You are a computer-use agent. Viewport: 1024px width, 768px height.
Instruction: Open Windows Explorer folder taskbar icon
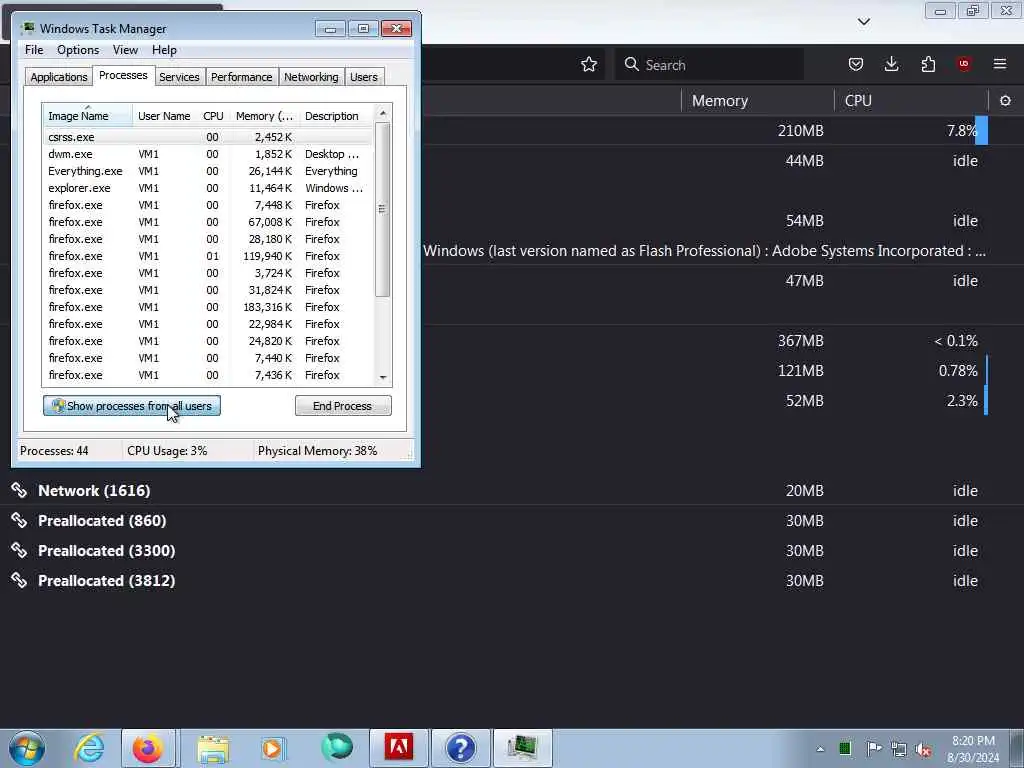point(213,748)
